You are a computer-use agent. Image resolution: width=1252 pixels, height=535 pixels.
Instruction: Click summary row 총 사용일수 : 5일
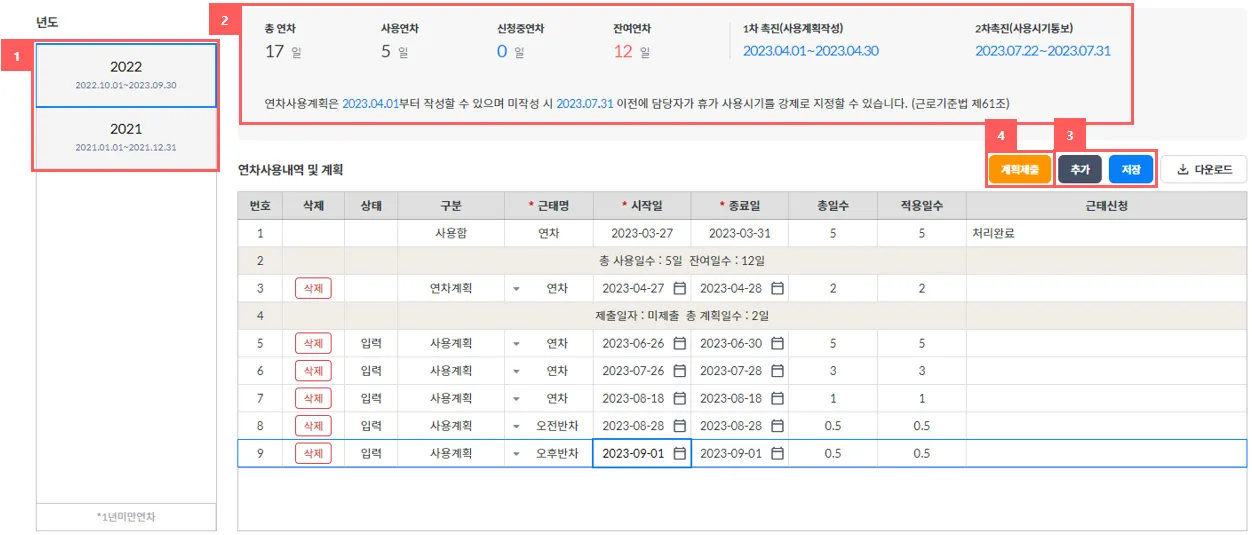[681, 261]
